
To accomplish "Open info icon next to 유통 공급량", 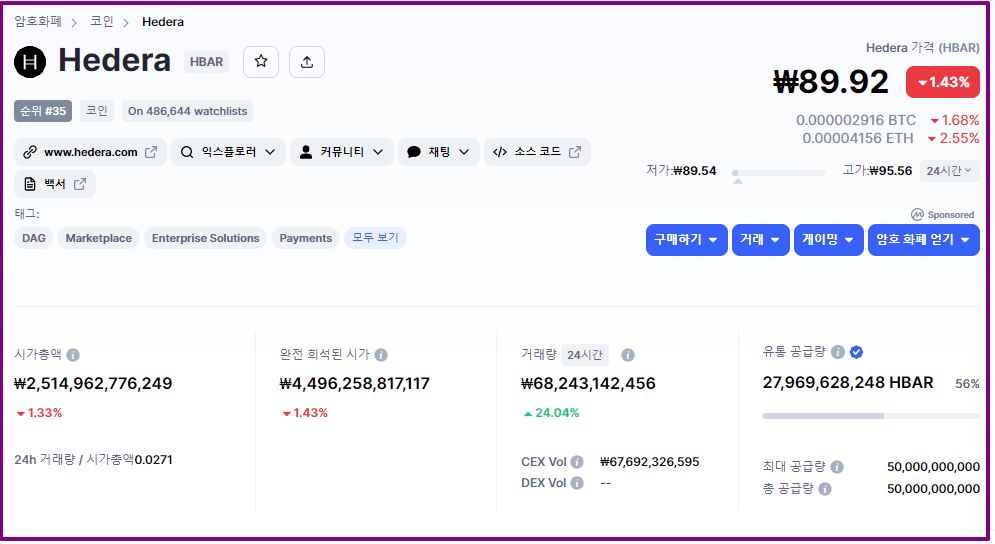I will 838,352.
